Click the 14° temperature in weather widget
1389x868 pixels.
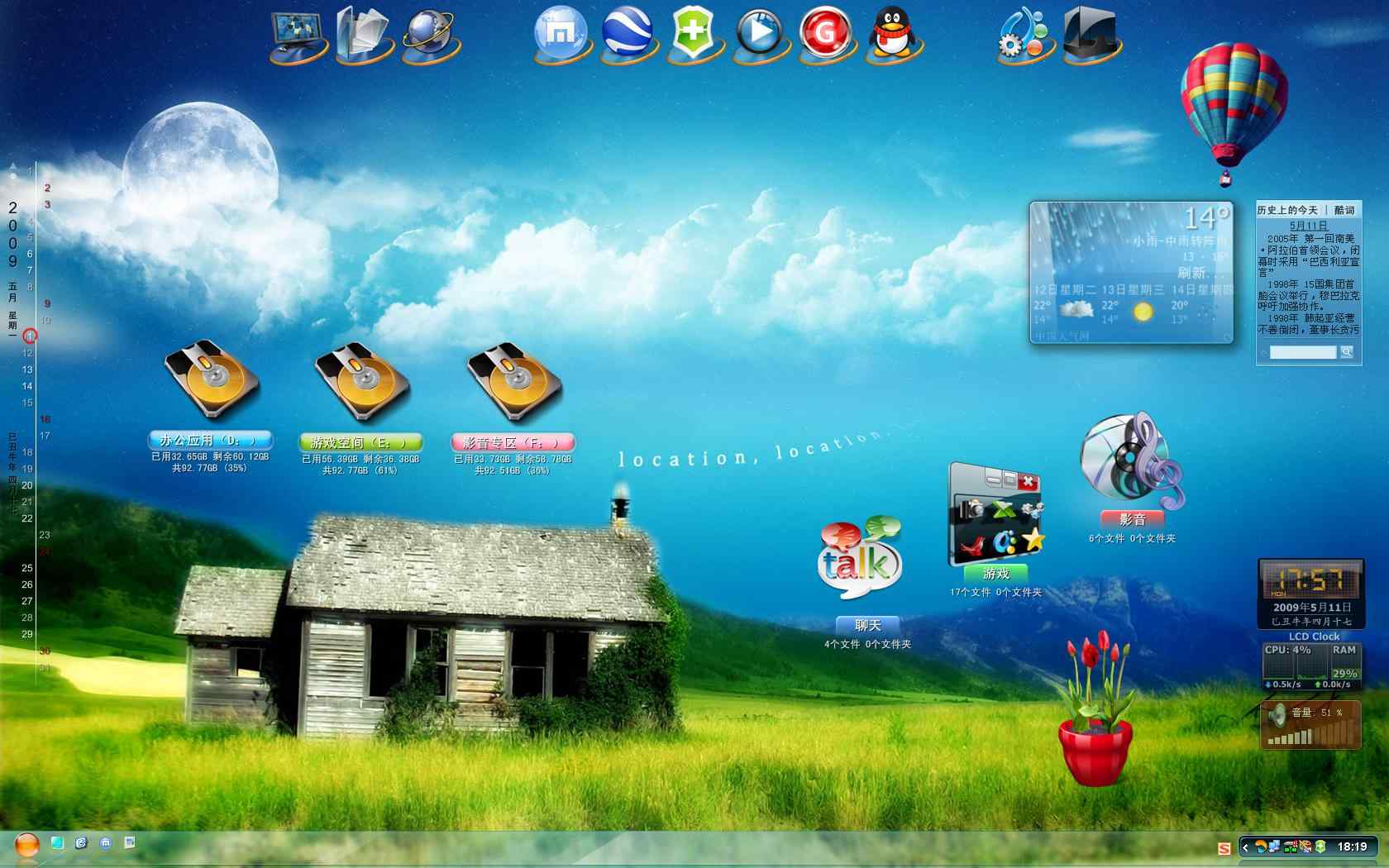(x=1206, y=218)
